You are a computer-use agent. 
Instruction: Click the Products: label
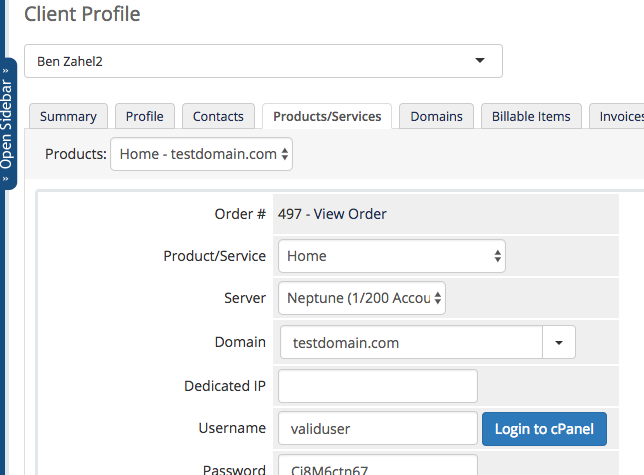[76, 154]
